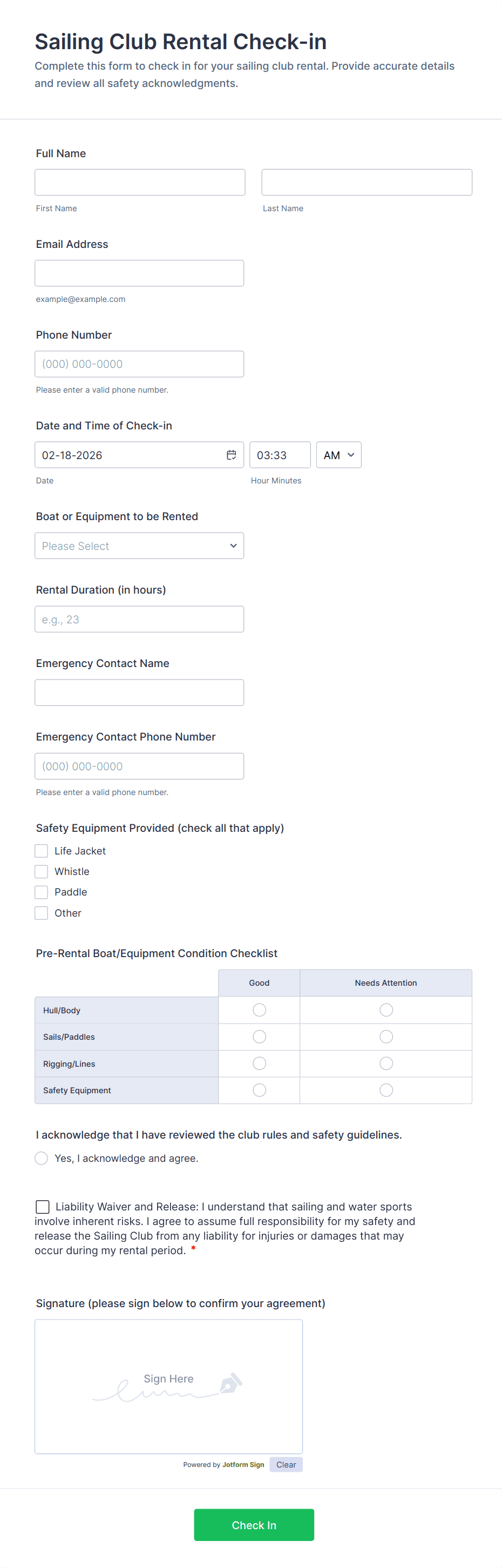The width and height of the screenshot is (502, 1568).
Task: Open the calendar date picker icon
Action: click(x=231, y=455)
